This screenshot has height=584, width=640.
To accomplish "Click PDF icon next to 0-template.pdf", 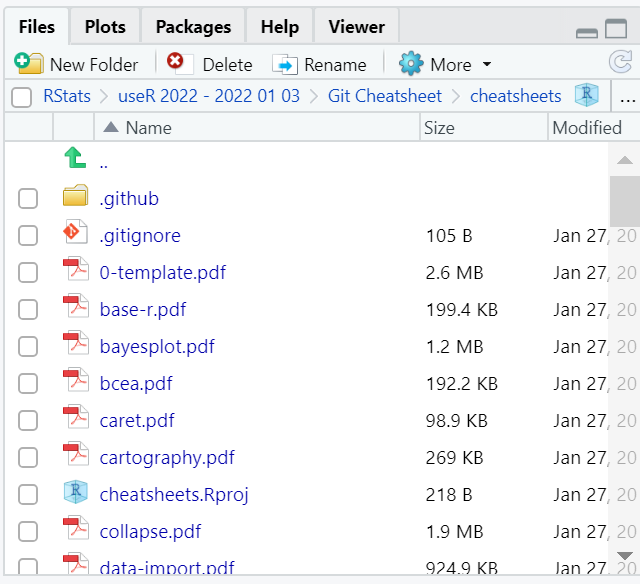I will pyautogui.click(x=76, y=269).
